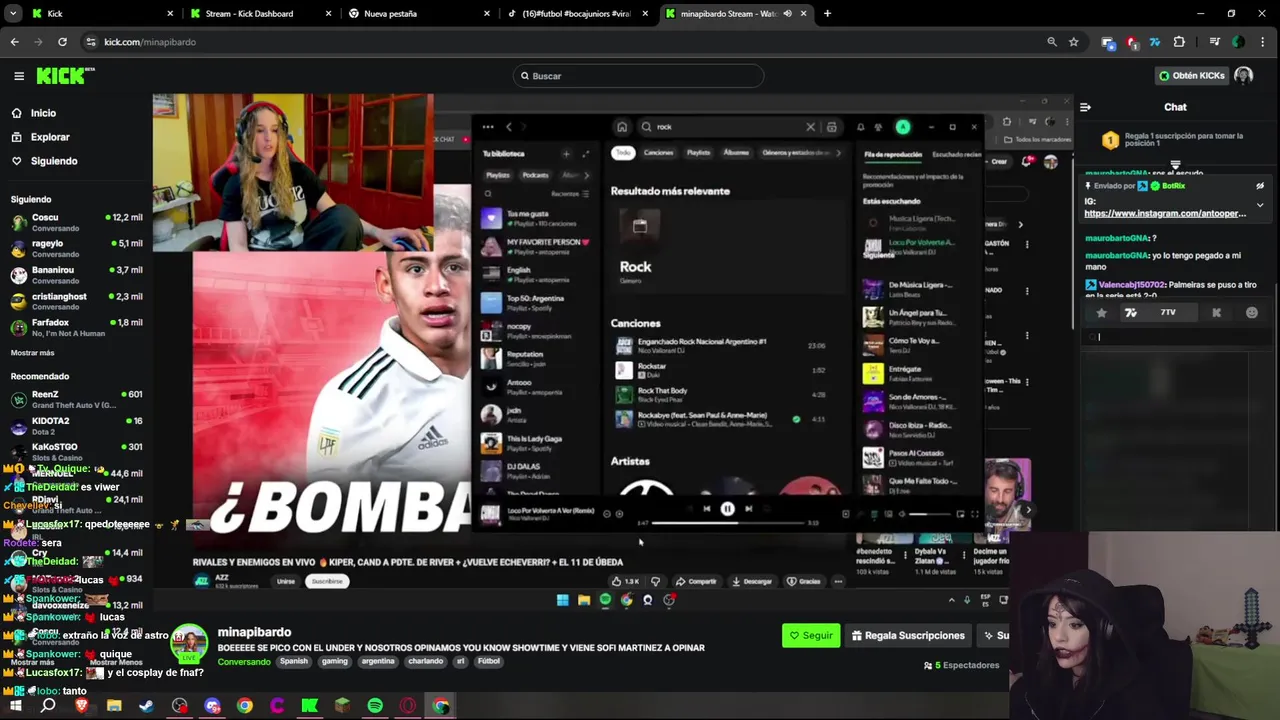Skip to next track in Spotify

click(x=748, y=509)
